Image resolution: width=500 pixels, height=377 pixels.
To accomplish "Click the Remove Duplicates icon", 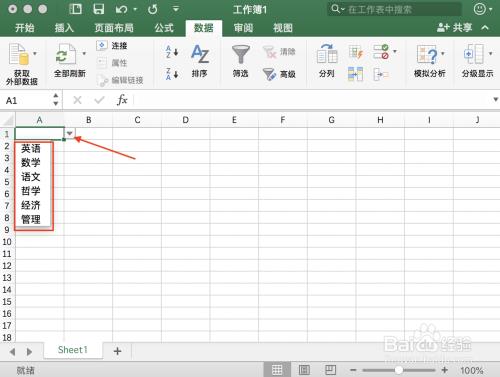I will click(x=355, y=74).
